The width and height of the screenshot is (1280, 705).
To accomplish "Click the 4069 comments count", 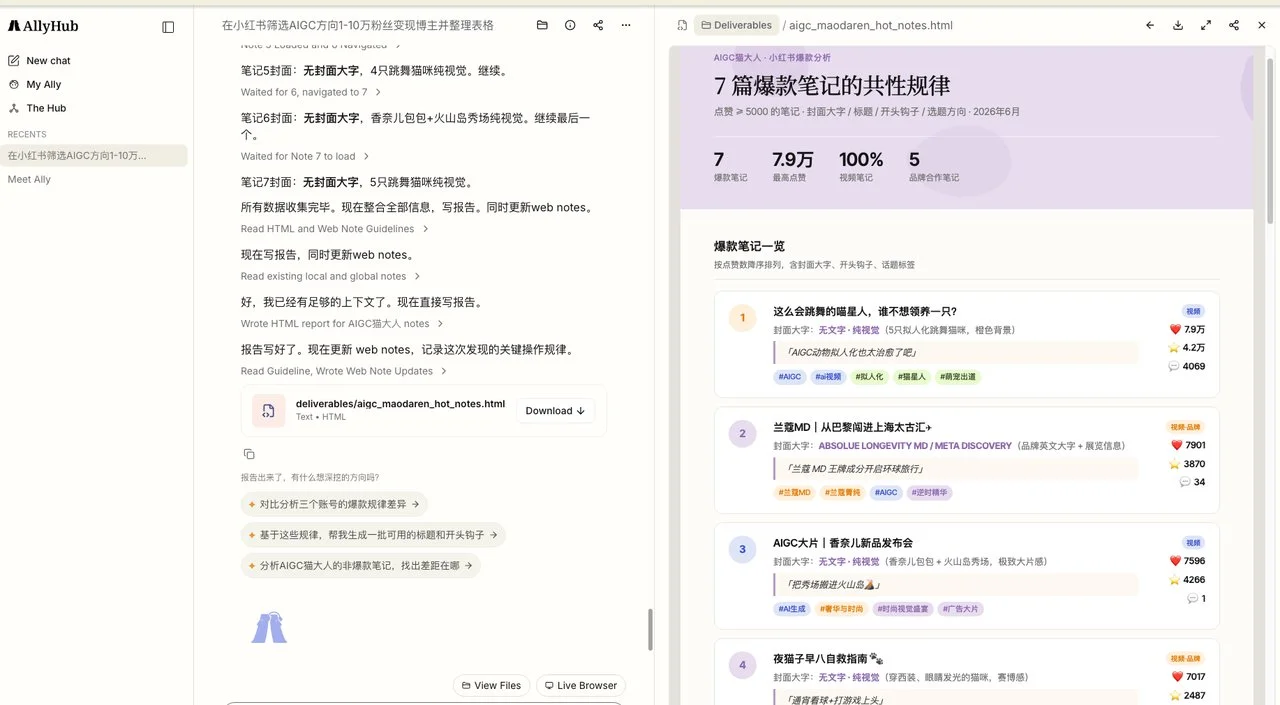I will 1187,367.
